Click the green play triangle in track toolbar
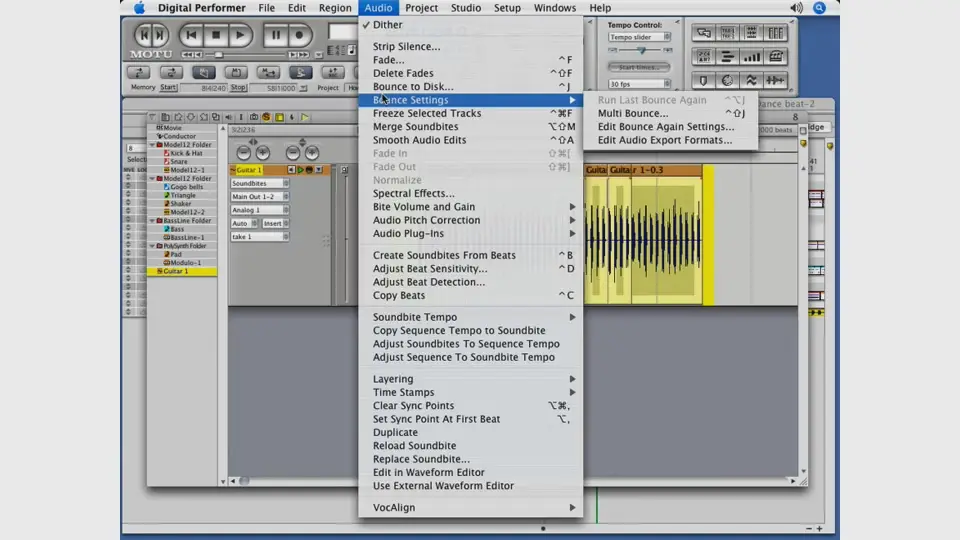 pyautogui.click(x=304, y=117)
